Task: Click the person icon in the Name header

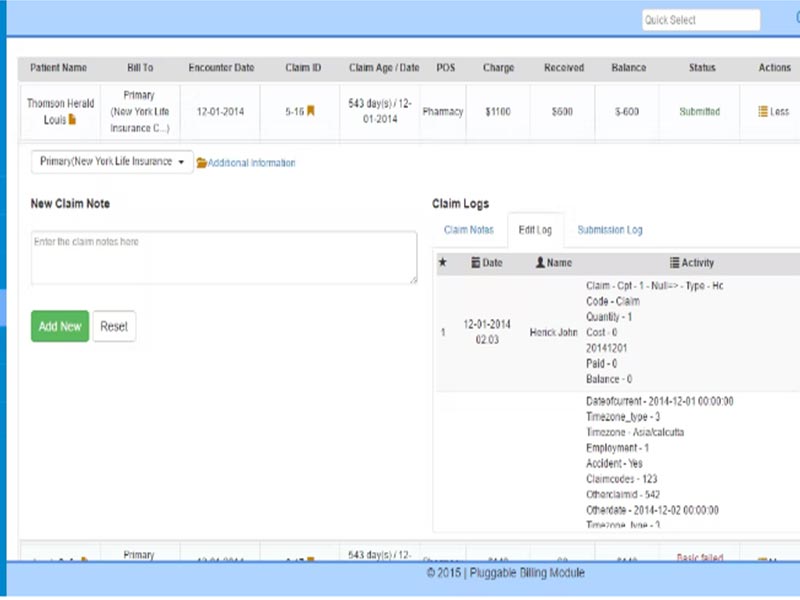Action: pos(540,262)
